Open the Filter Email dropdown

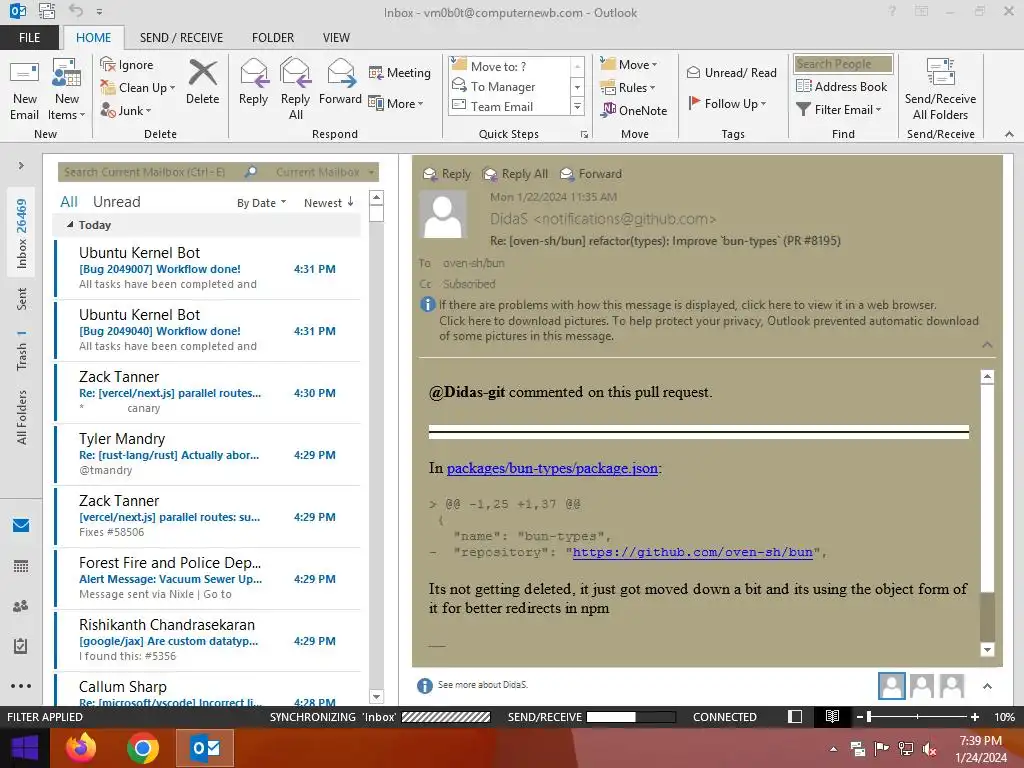[x=839, y=110]
